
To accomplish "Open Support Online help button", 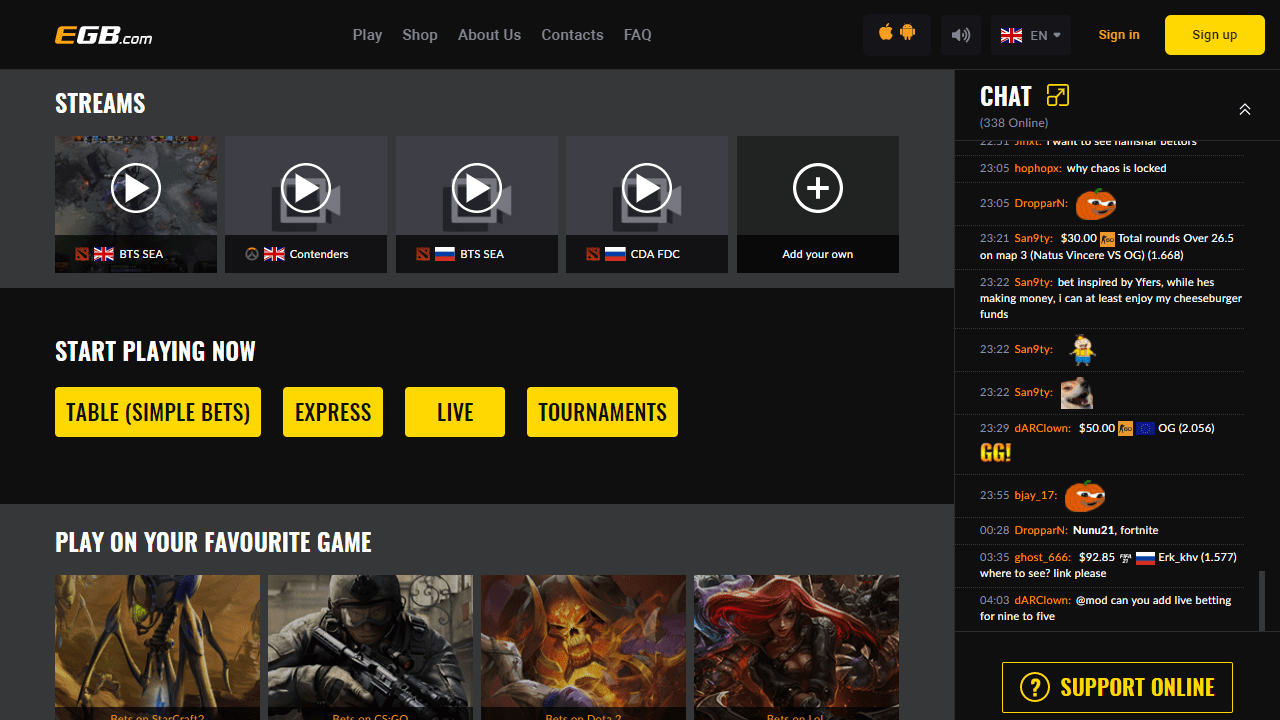I will (x=1117, y=687).
